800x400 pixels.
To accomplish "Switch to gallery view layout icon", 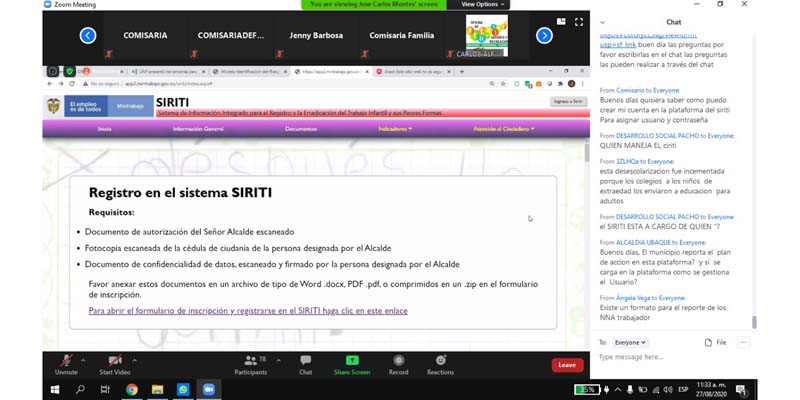I will pos(561,21).
